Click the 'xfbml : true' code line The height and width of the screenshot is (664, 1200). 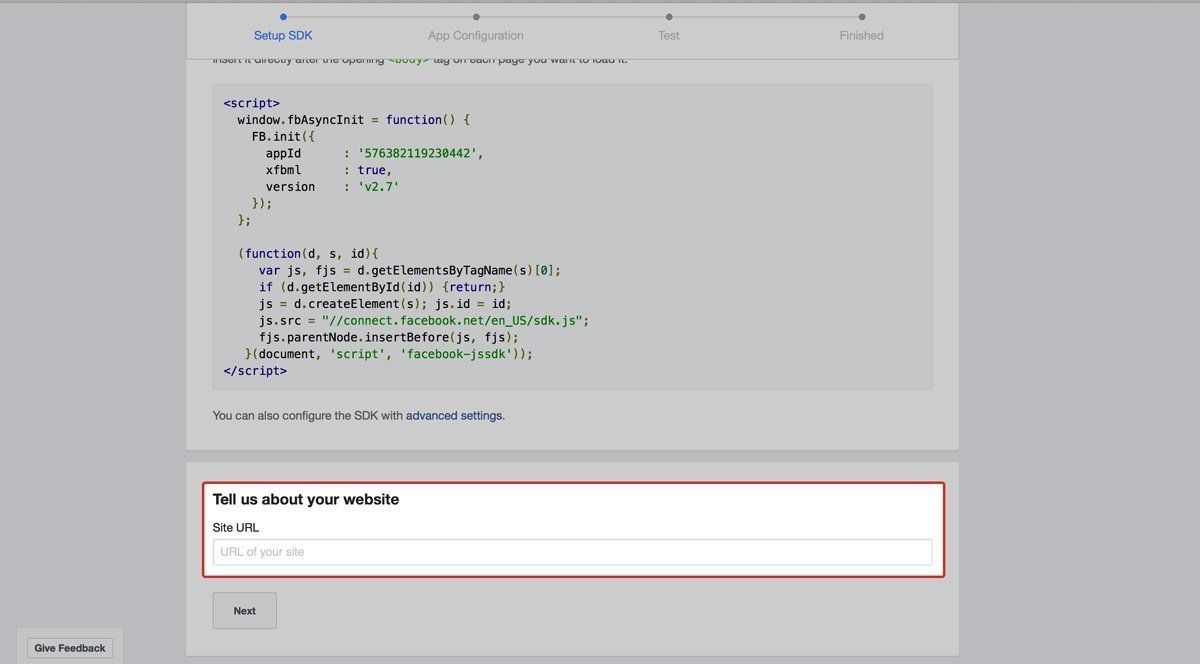click(x=329, y=170)
